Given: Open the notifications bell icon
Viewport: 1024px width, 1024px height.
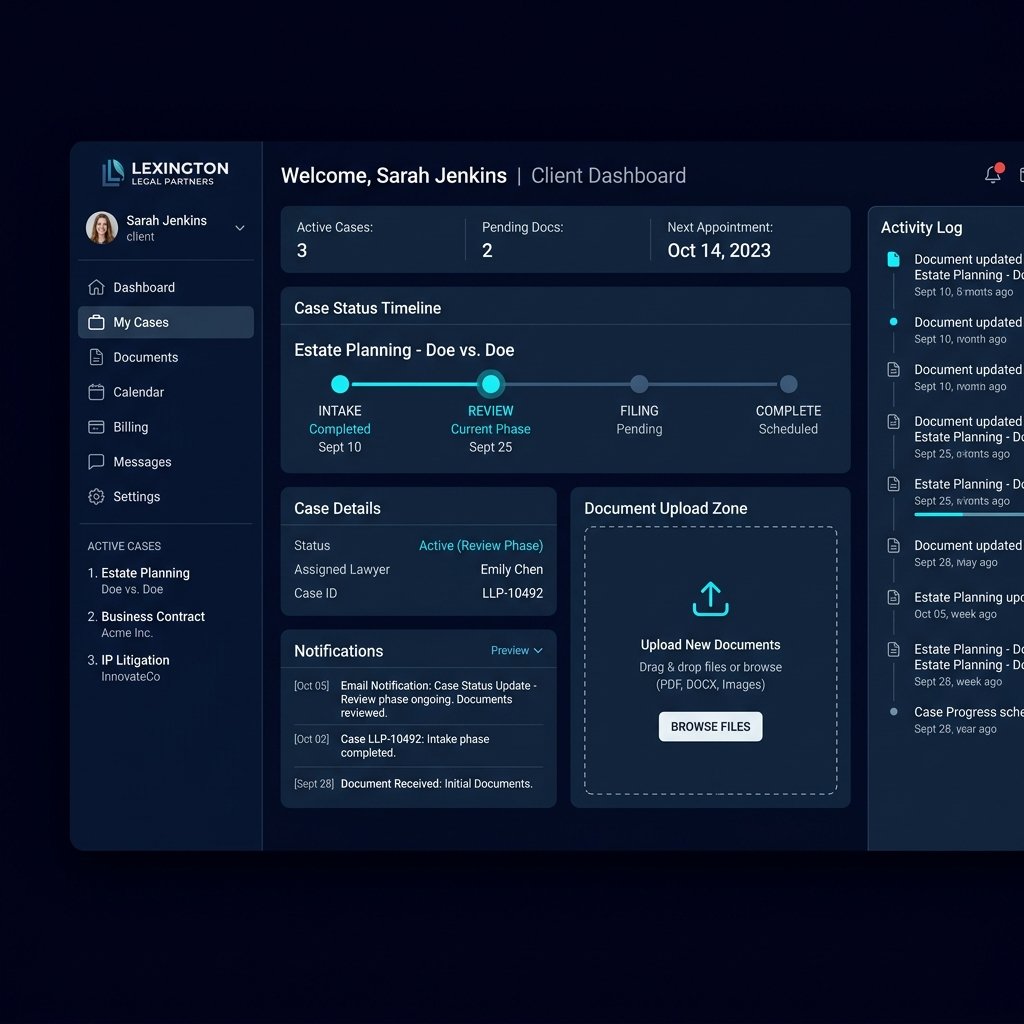Looking at the screenshot, I should 993,174.
